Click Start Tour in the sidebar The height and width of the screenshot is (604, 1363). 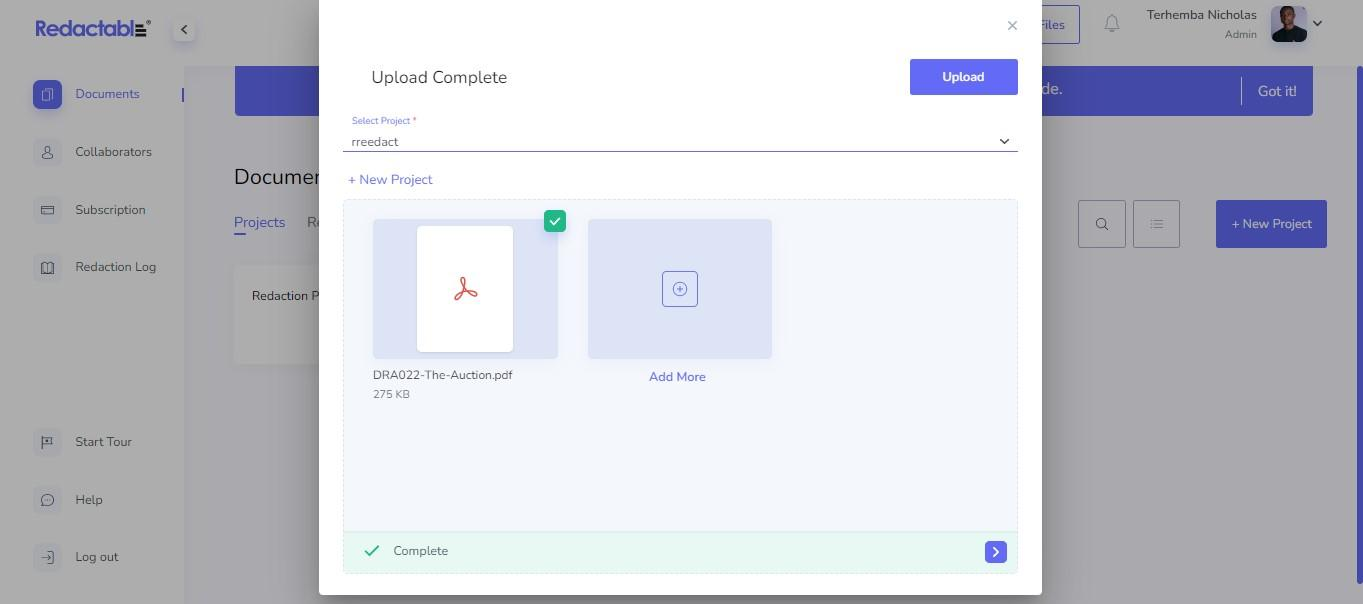point(103,442)
